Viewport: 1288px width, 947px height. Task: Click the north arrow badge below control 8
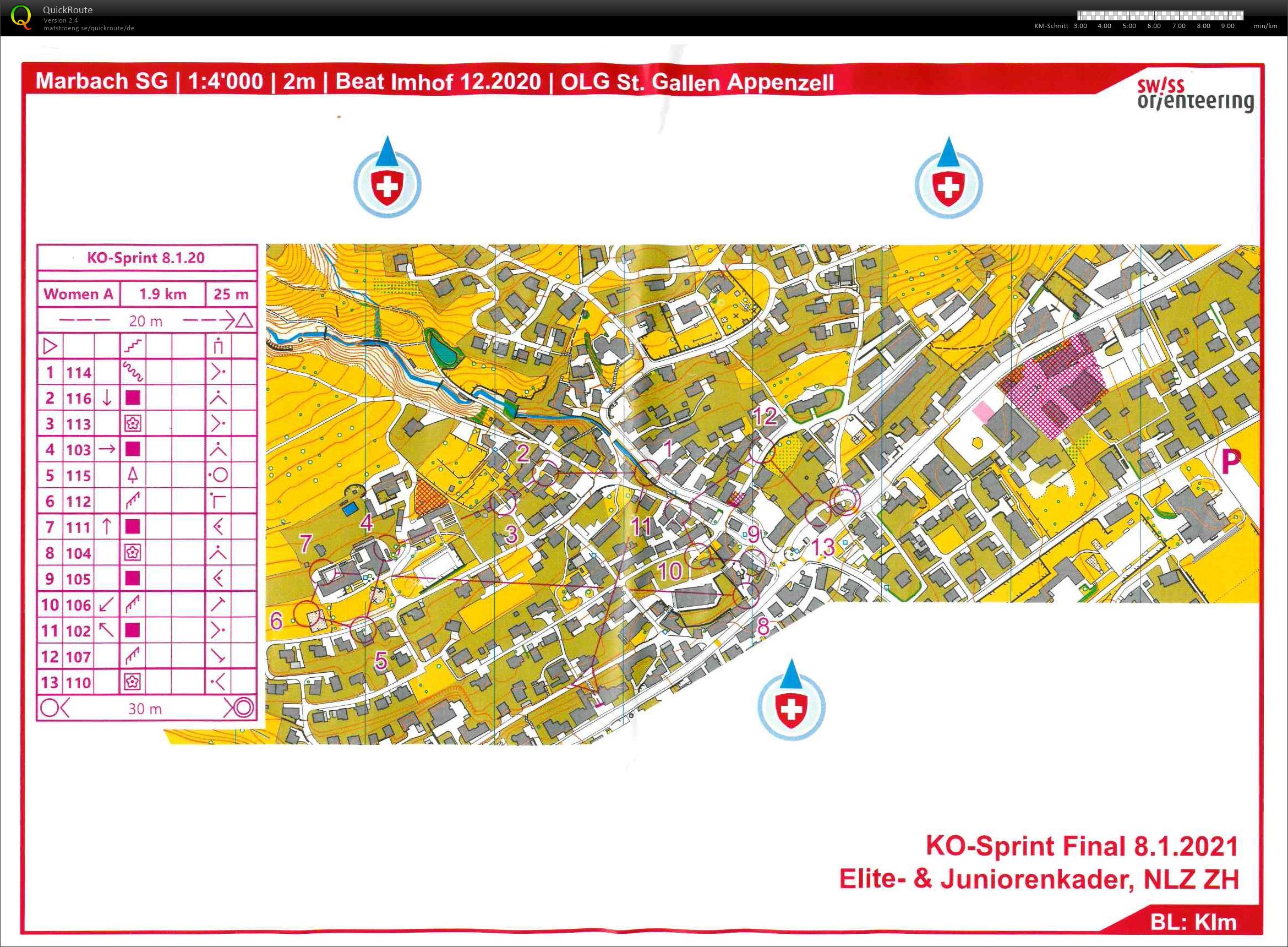pyautogui.click(x=792, y=699)
